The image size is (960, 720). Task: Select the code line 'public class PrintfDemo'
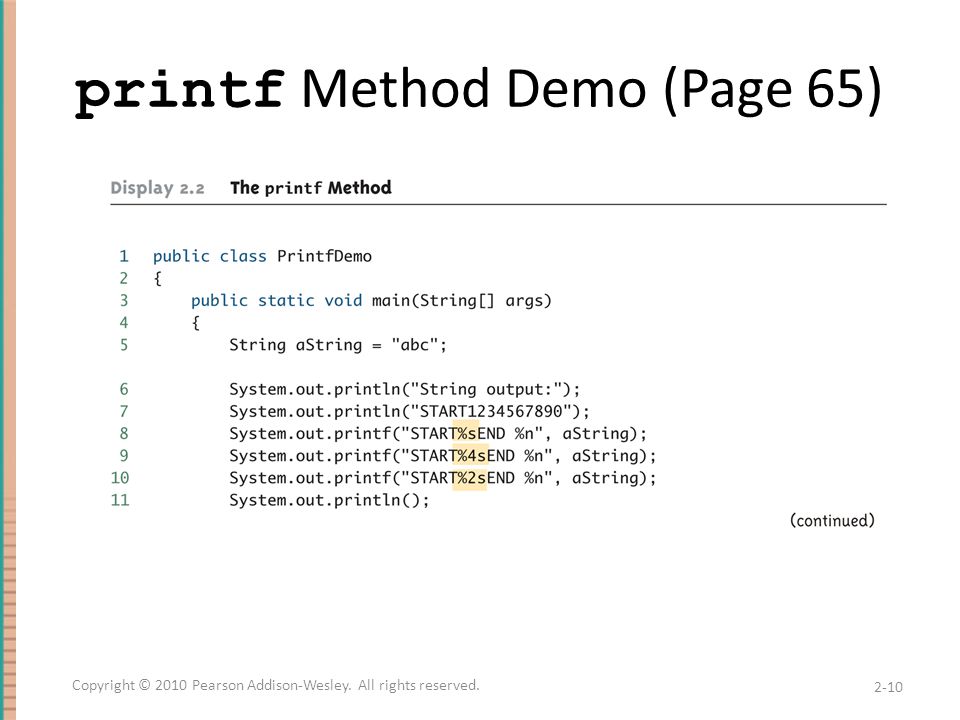coord(262,256)
